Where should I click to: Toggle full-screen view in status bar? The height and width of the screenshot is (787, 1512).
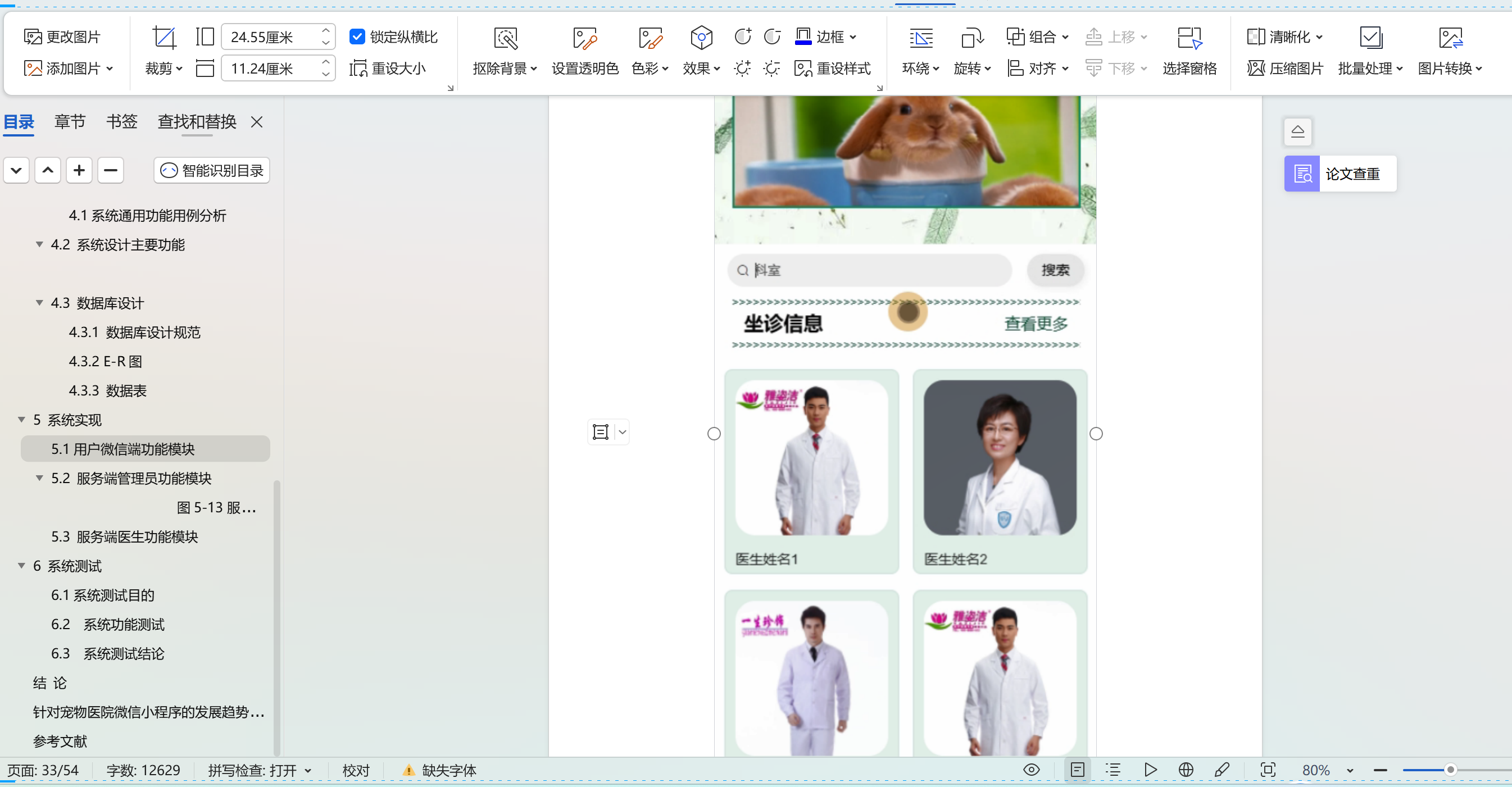[x=1268, y=770]
